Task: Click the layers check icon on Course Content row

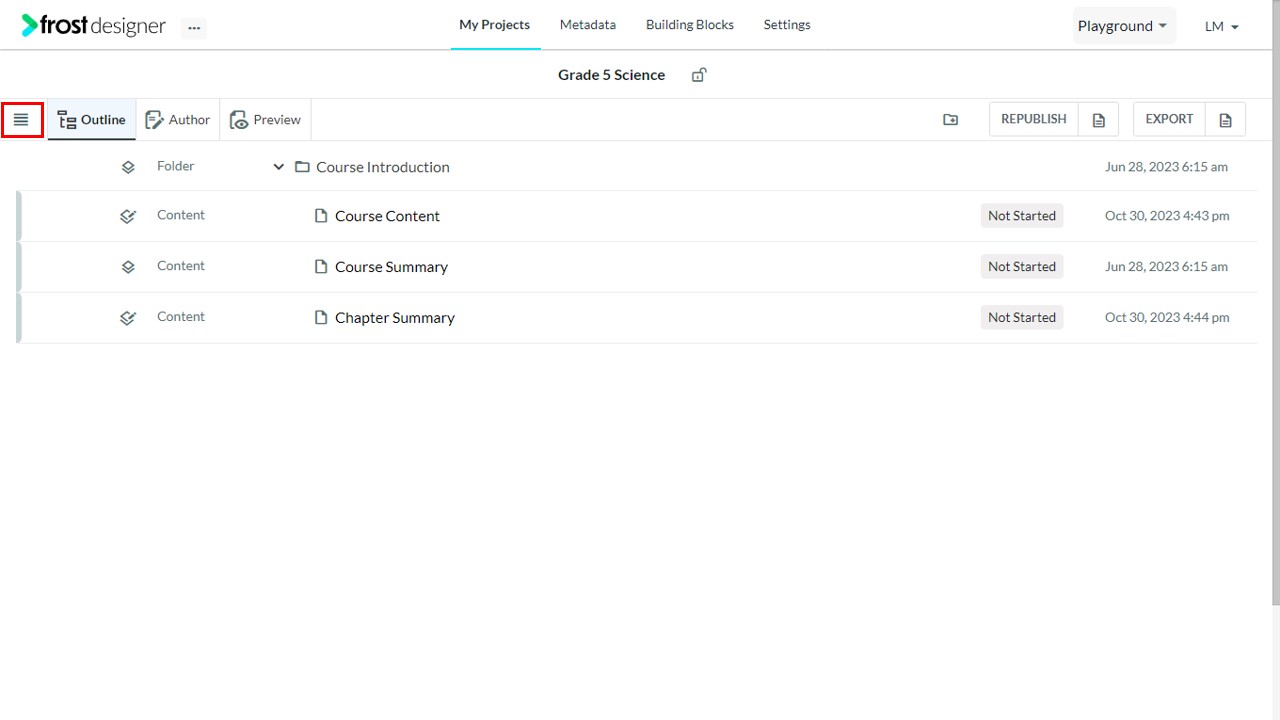Action: 128,216
